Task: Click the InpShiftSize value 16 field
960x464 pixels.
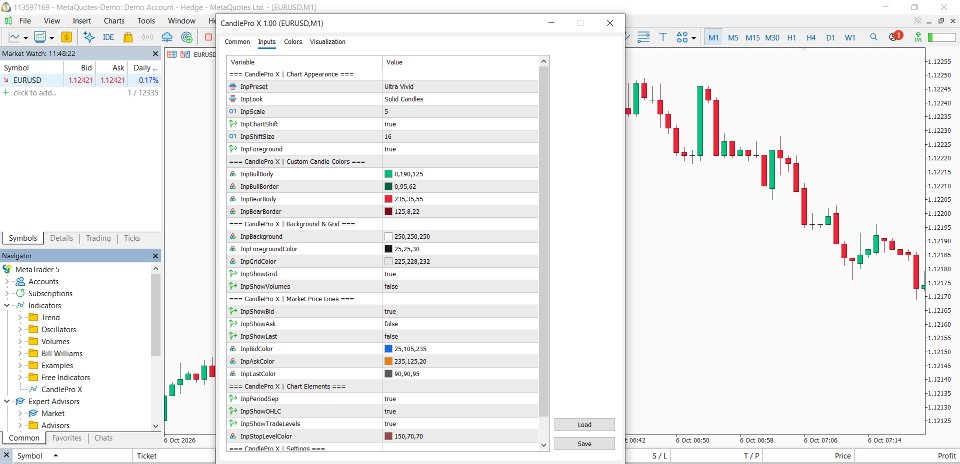Action: click(x=460, y=137)
